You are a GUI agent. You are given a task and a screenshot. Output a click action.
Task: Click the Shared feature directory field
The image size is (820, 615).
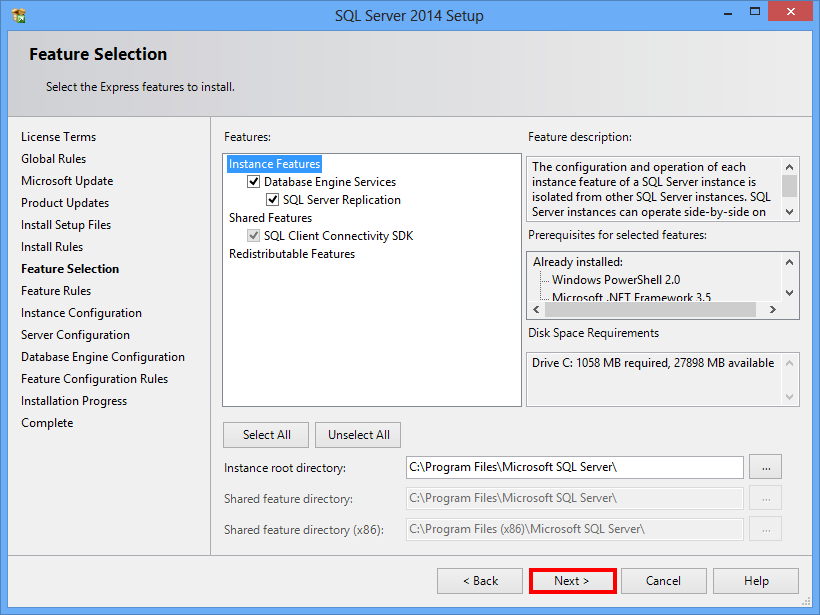click(575, 498)
